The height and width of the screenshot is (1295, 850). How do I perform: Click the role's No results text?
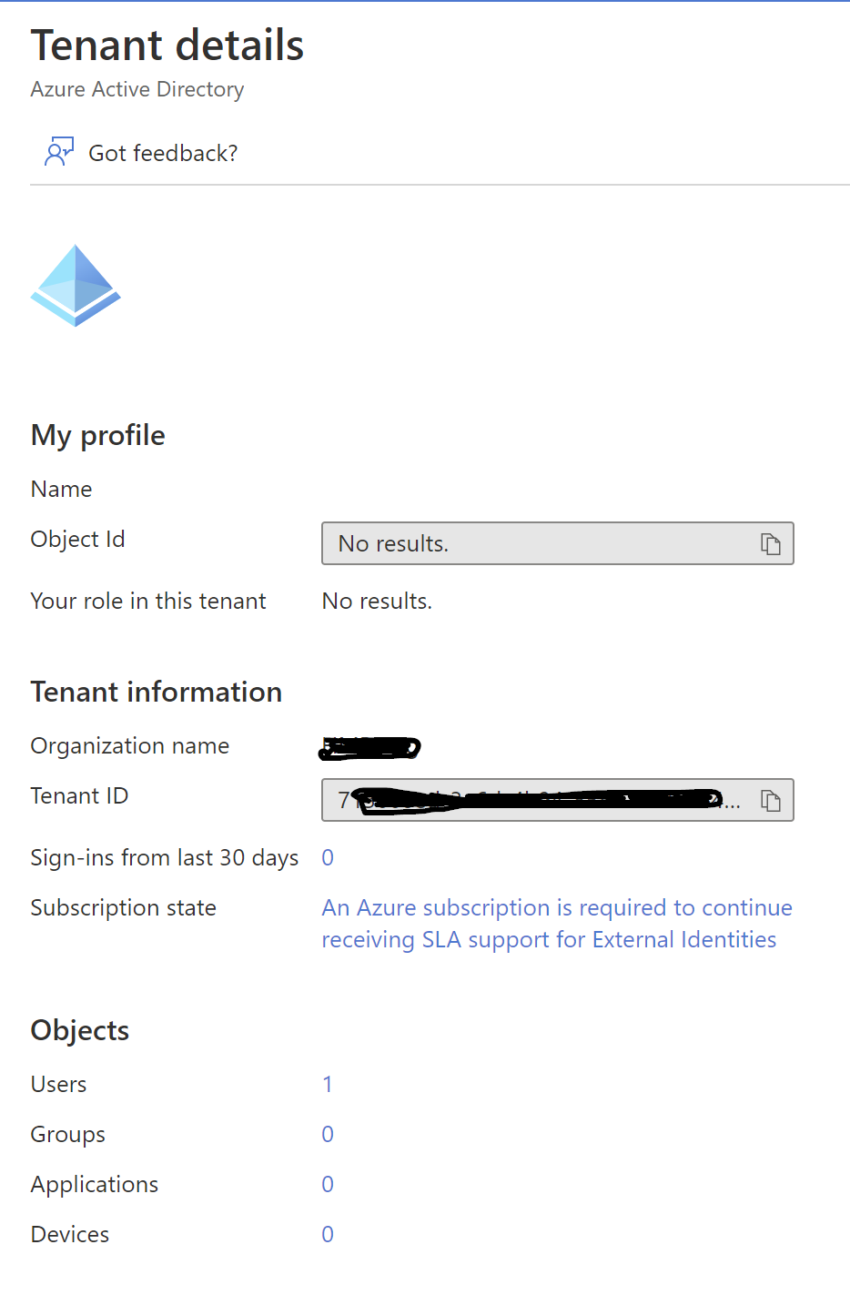click(x=377, y=601)
